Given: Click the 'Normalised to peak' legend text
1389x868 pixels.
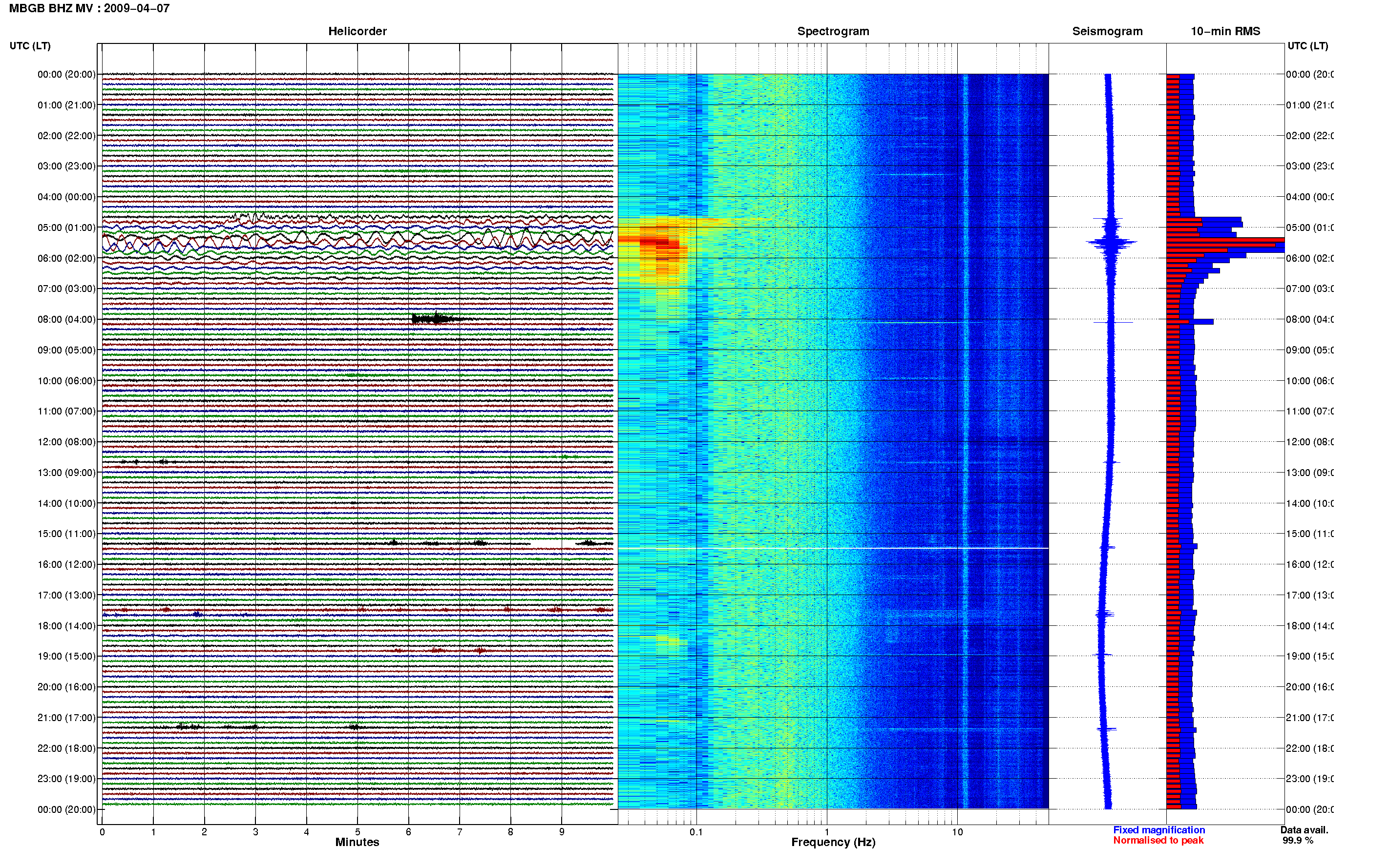Looking at the screenshot, I should [x=1158, y=841].
